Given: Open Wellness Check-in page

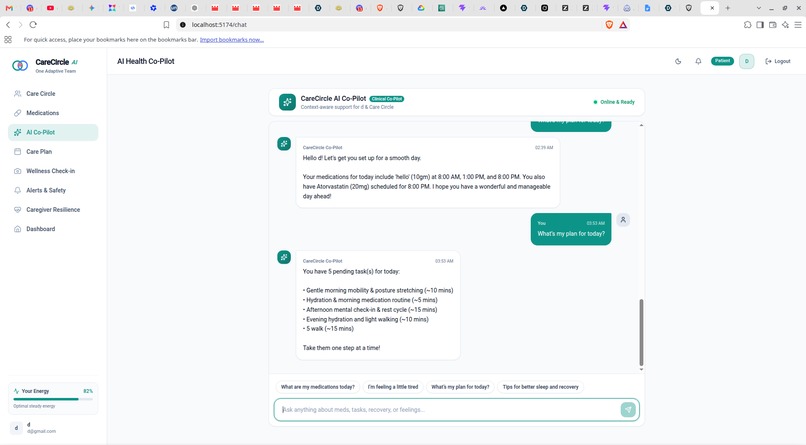Looking at the screenshot, I should tap(53, 171).
